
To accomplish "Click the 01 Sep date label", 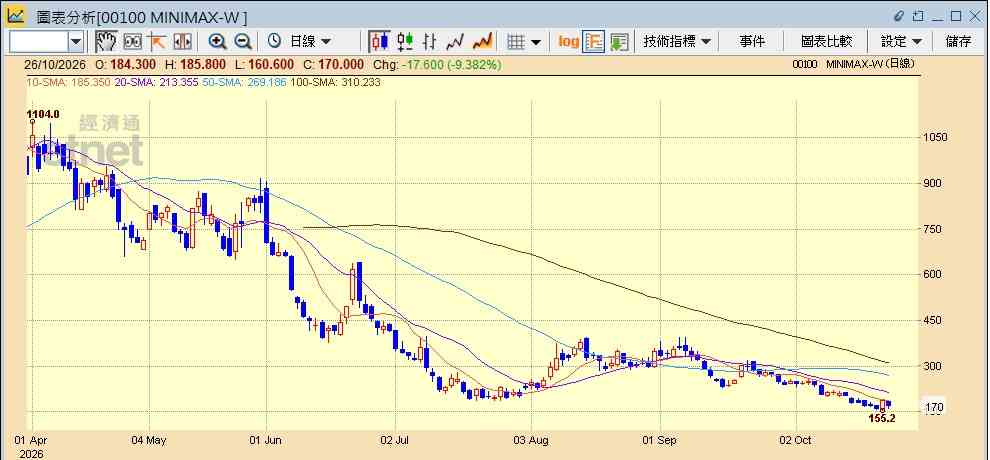I will coord(660,440).
